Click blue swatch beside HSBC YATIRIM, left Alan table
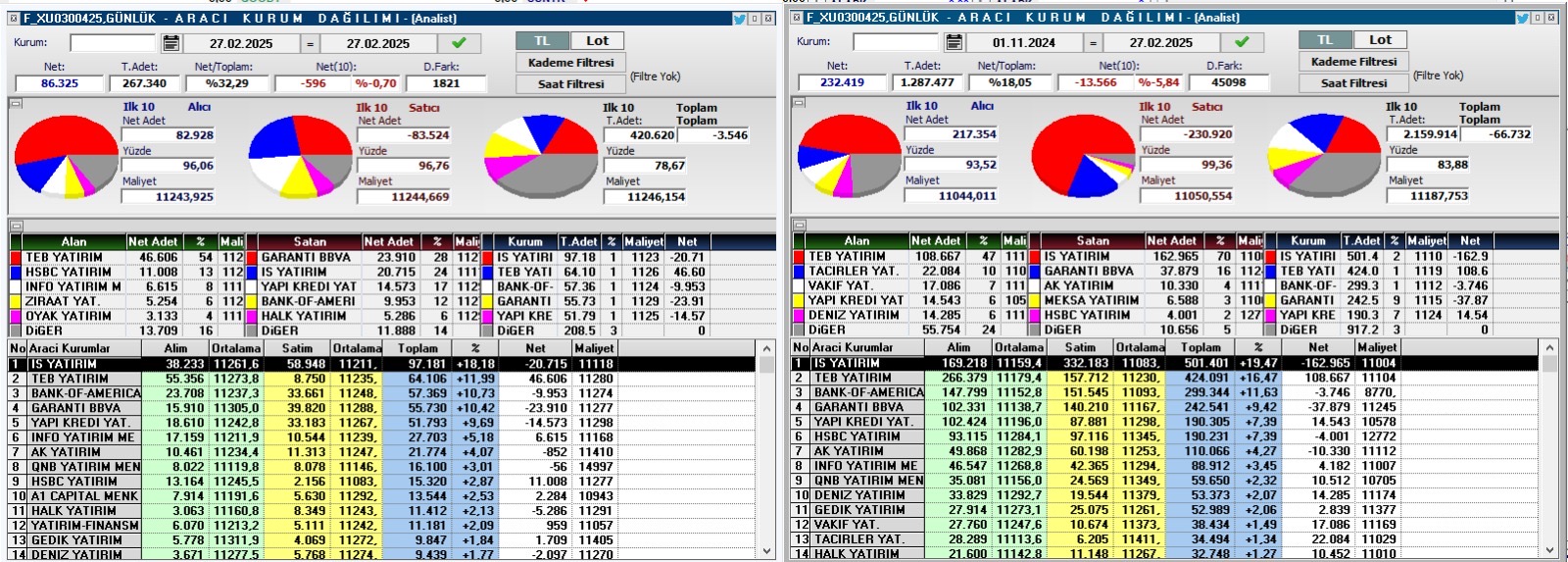Viewport: 1568px width, 562px height. 16,272
